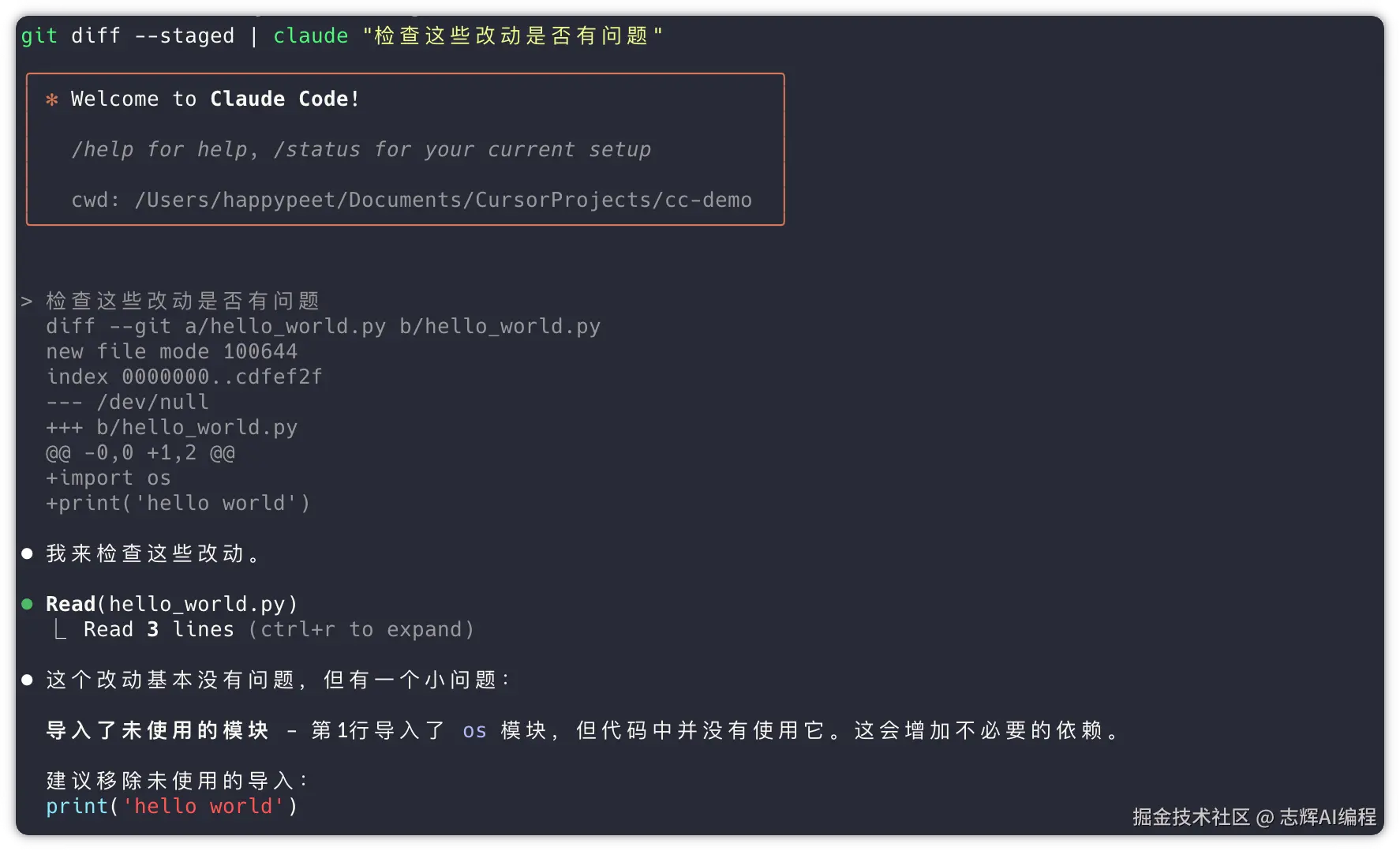Click the cwd path cc-demo line
The height and width of the screenshot is (851, 1400).
411,201
